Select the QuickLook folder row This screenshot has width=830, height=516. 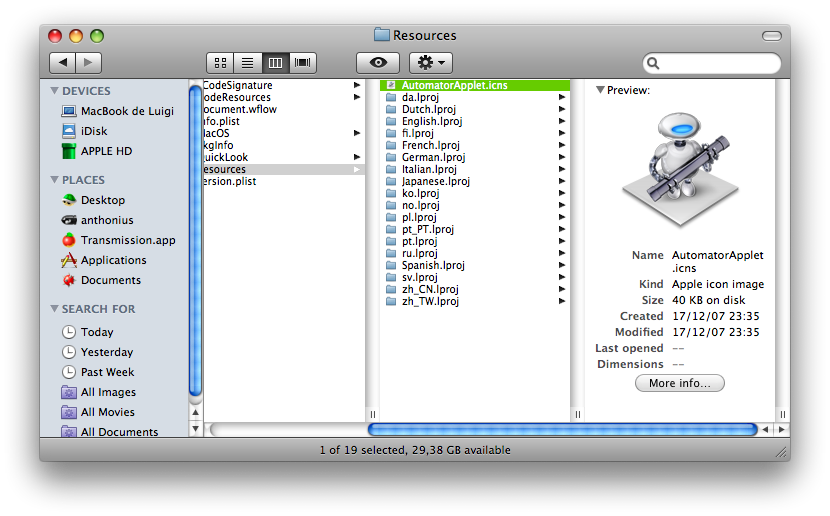click(x=284, y=157)
